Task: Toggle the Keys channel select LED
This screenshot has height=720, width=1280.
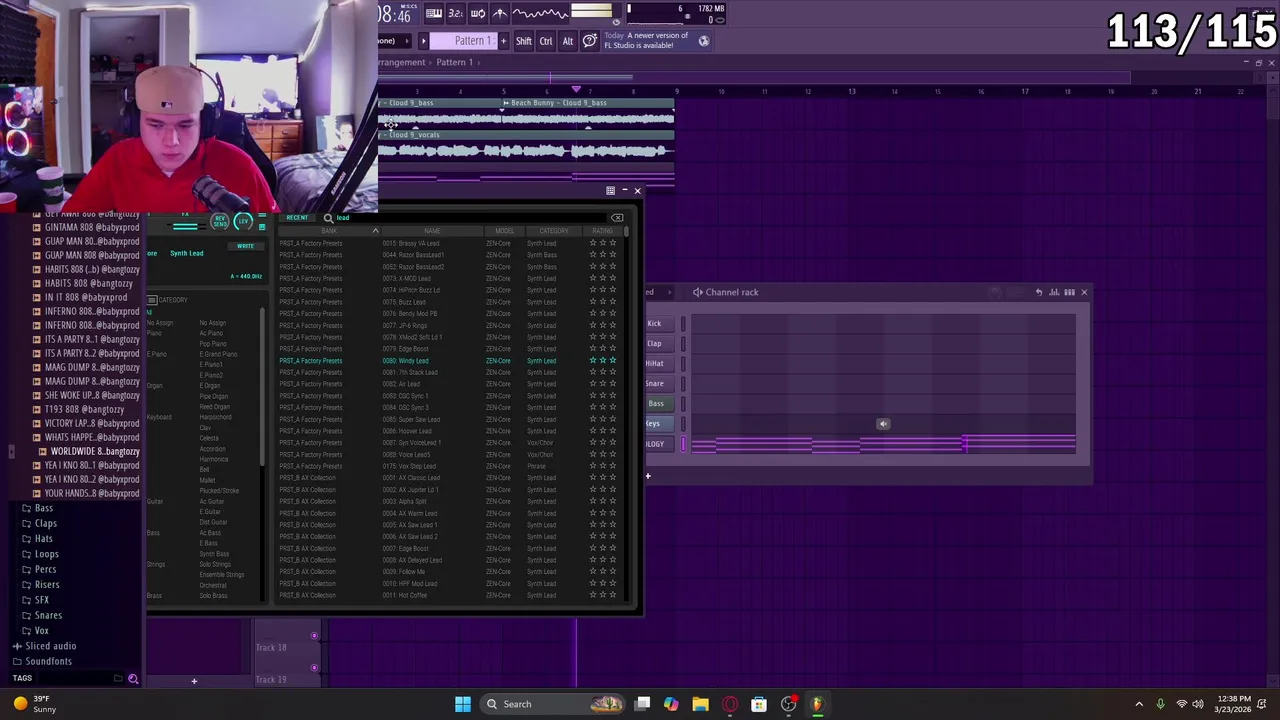Action: (684, 424)
